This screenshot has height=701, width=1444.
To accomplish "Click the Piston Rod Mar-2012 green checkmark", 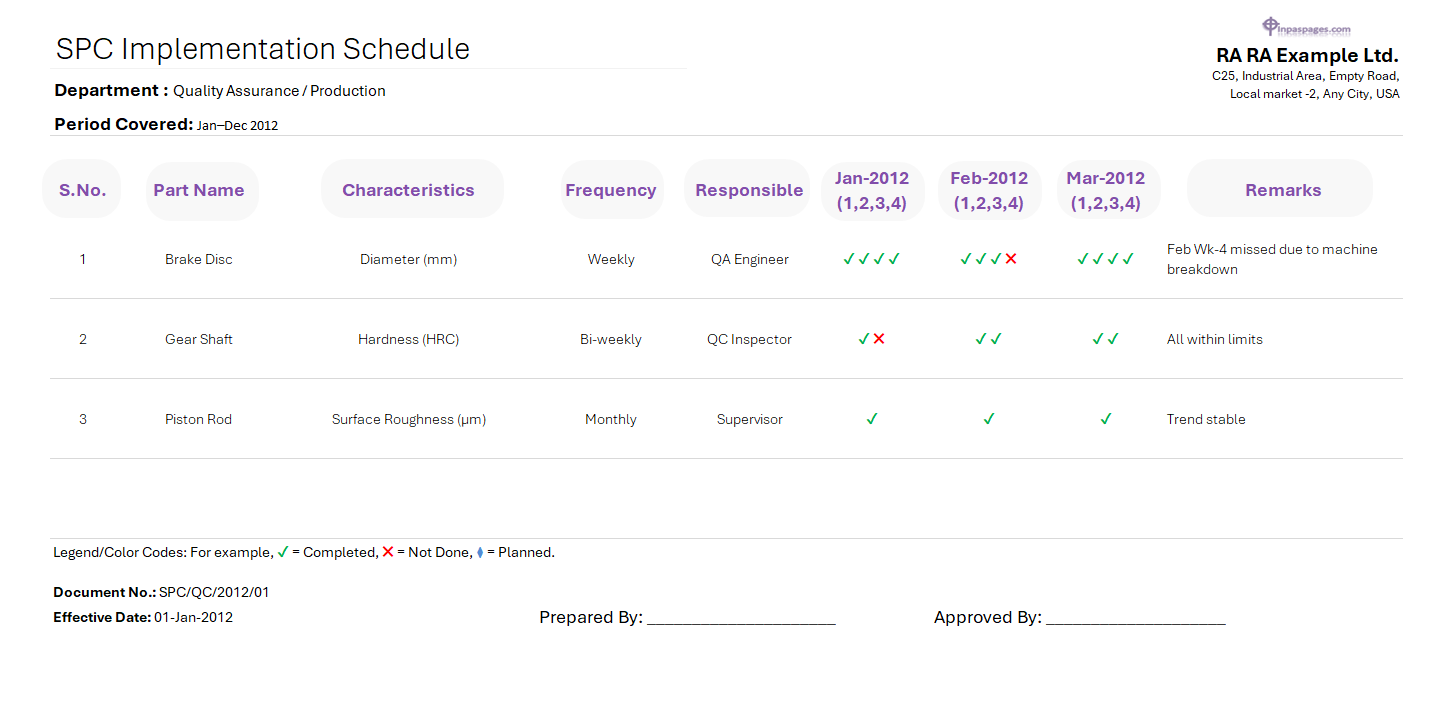I will (x=1105, y=419).
